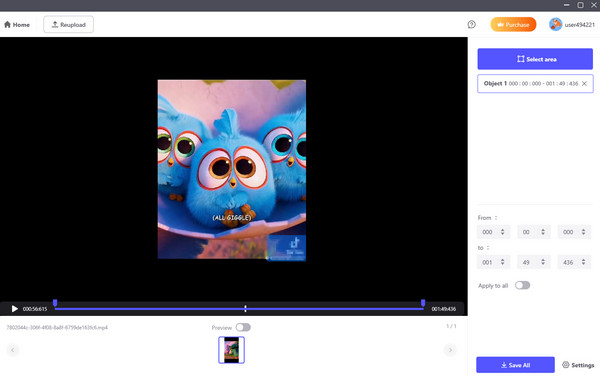The width and height of the screenshot is (600, 376).
Task: Open Settings next to Save All
Action: tap(578, 365)
